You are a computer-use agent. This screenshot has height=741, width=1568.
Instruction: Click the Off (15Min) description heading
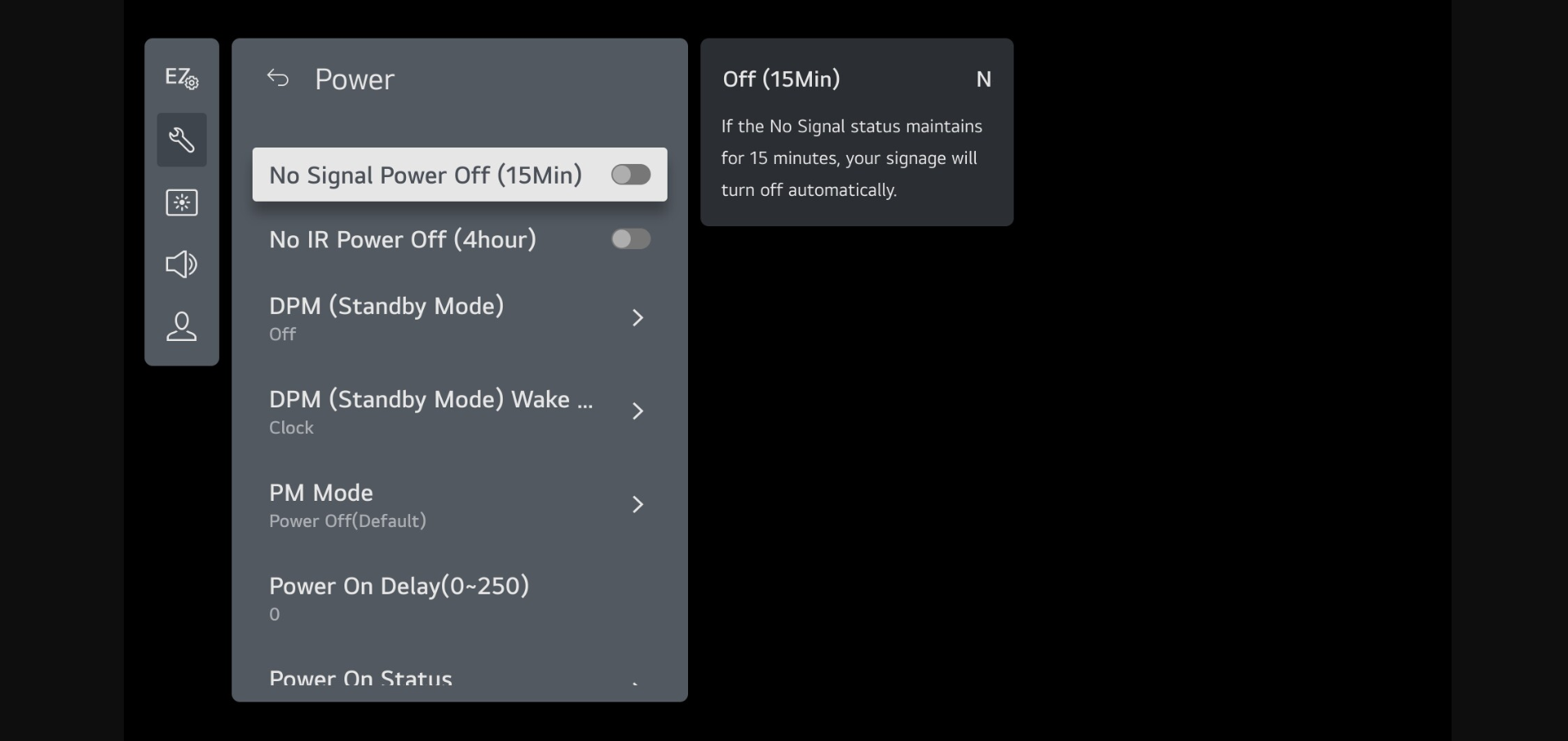coord(781,80)
